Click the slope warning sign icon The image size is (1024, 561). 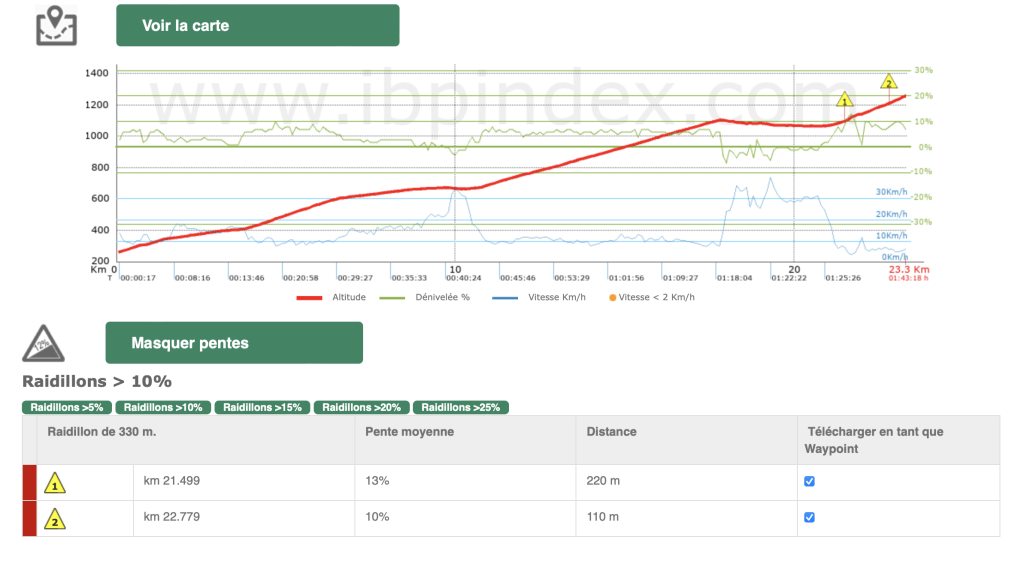click(x=43, y=343)
